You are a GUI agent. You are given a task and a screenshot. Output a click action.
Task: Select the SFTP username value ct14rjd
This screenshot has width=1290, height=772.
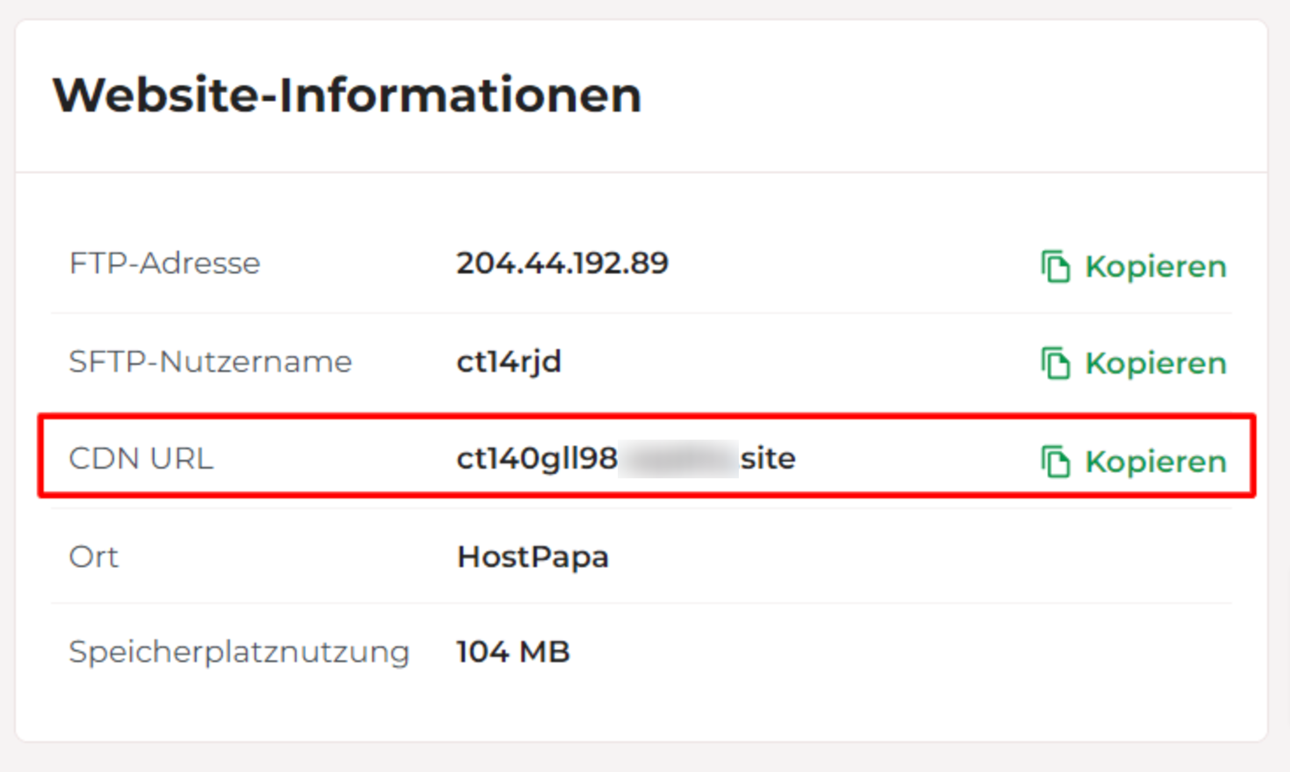(509, 361)
